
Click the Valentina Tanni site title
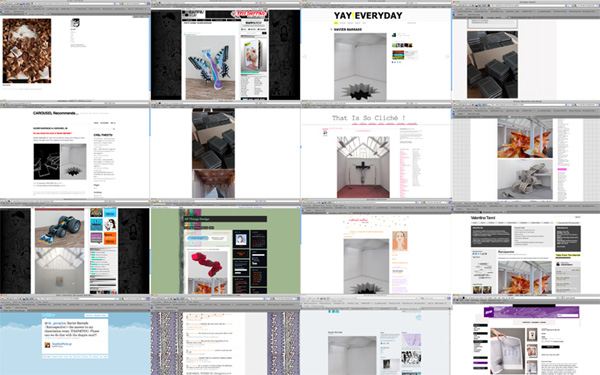click(483, 218)
